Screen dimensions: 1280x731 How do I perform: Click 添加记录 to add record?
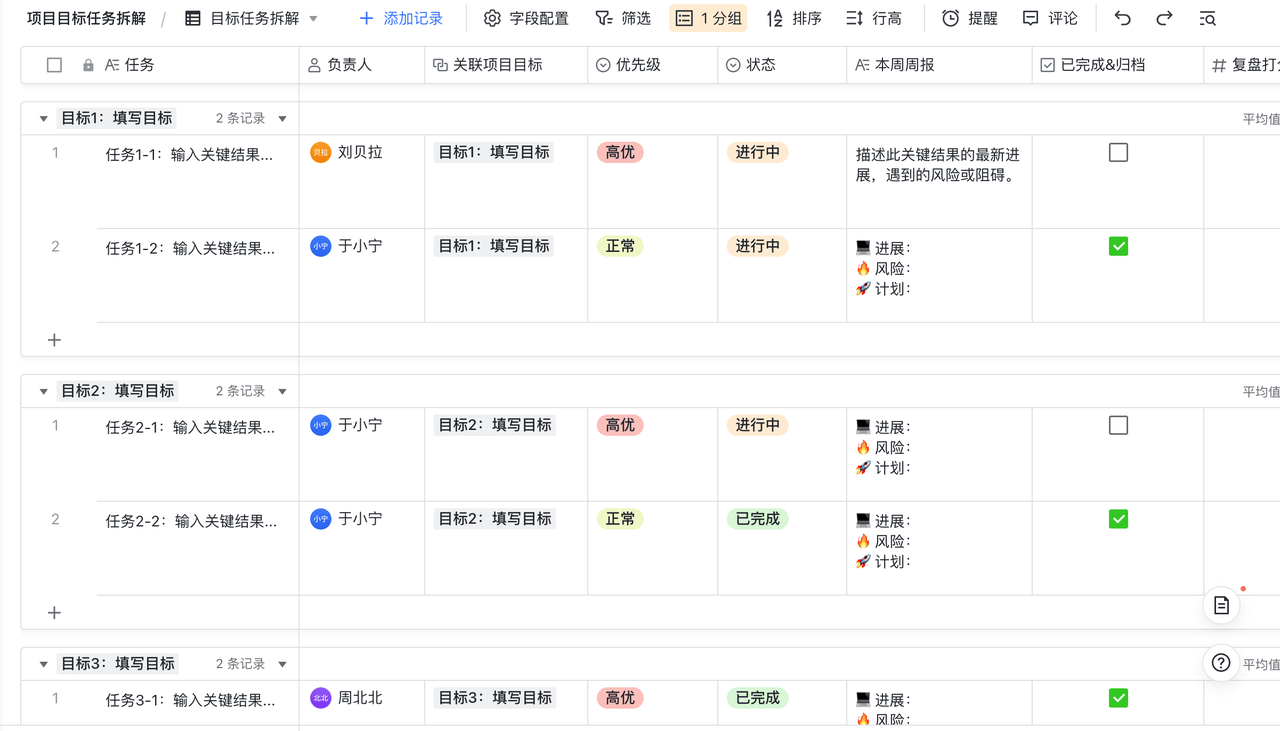point(400,18)
